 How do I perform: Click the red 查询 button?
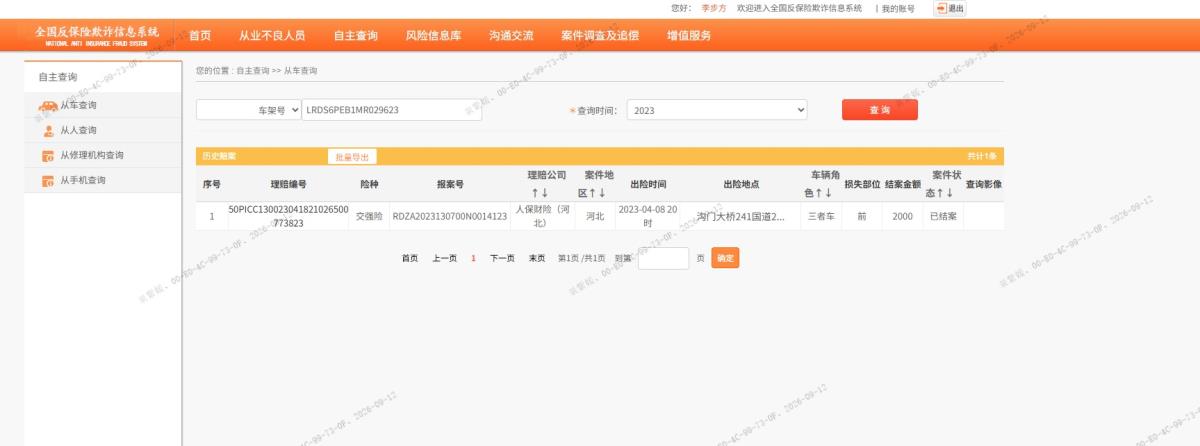[x=880, y=110]
